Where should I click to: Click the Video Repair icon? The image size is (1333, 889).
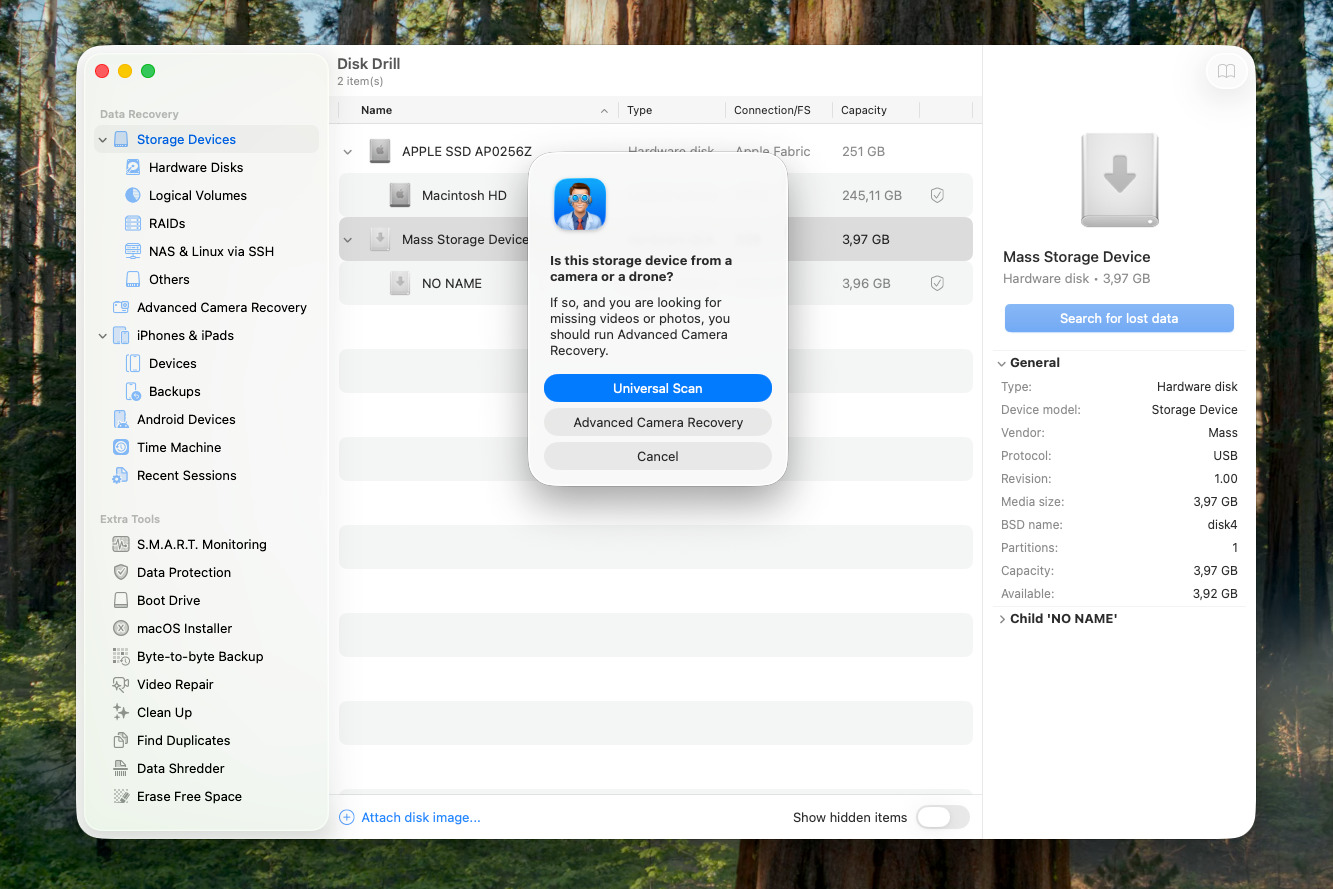point(121,684)
